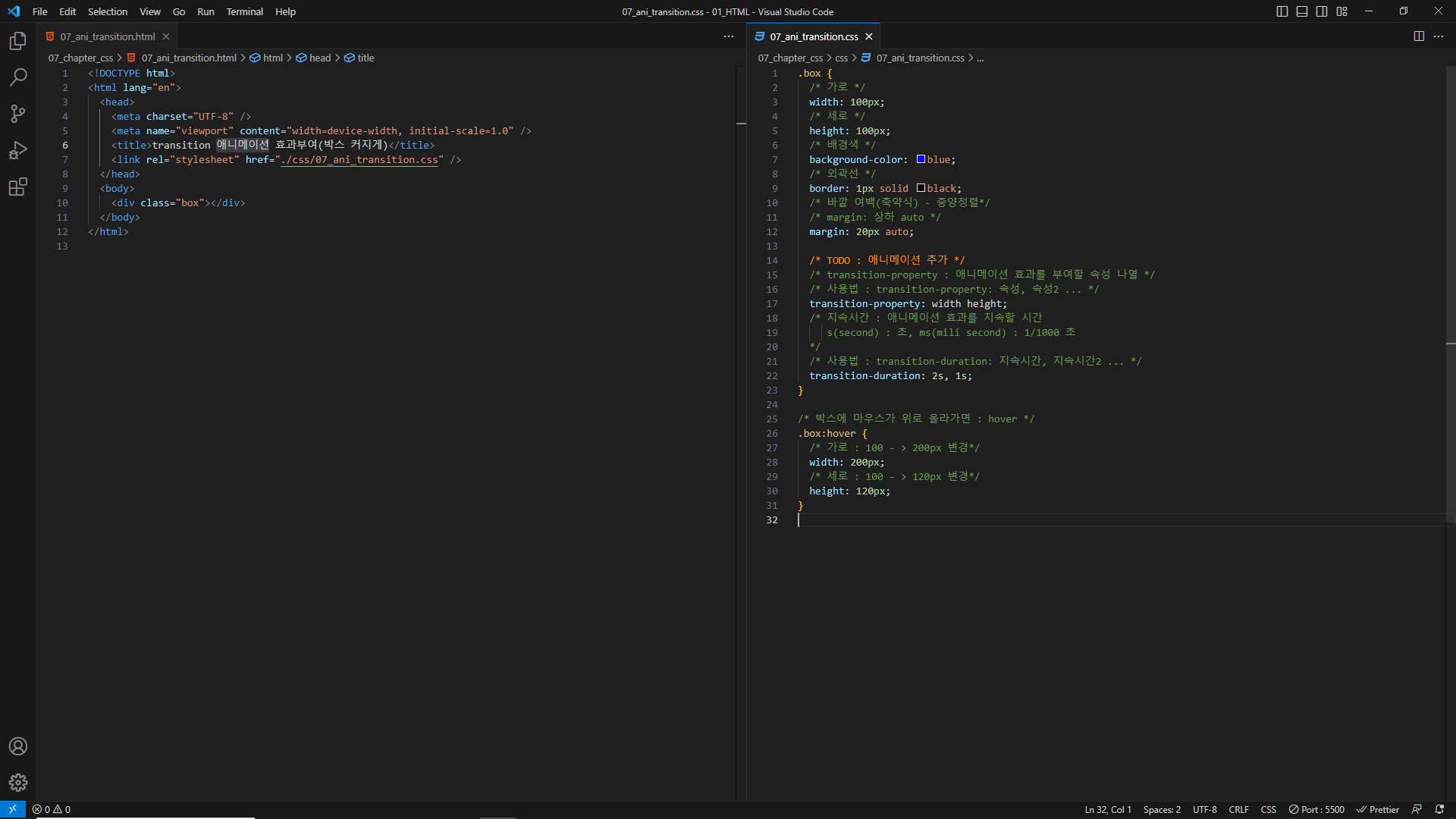This screenshot has height=819, width=1456.
Task: Open the left editor group's more actions menu
Action: (x=729, y=36)
